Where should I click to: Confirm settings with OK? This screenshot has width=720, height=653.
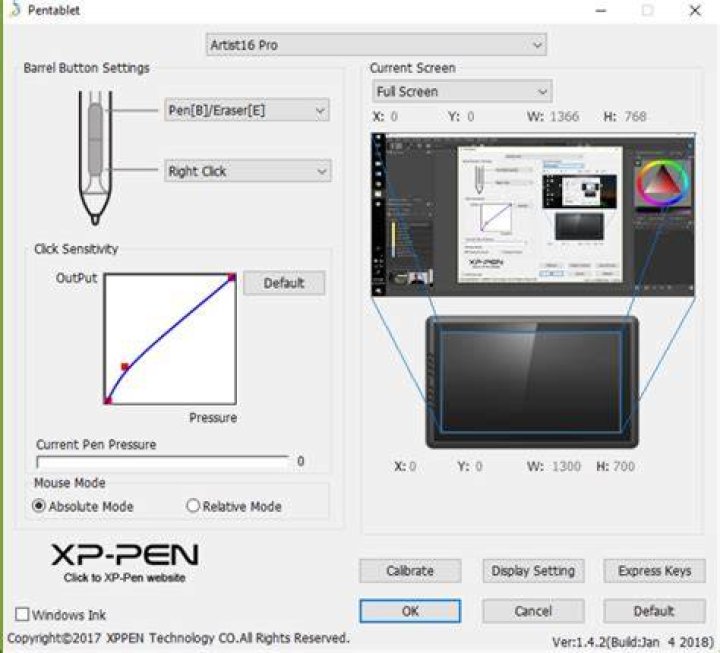410,611
